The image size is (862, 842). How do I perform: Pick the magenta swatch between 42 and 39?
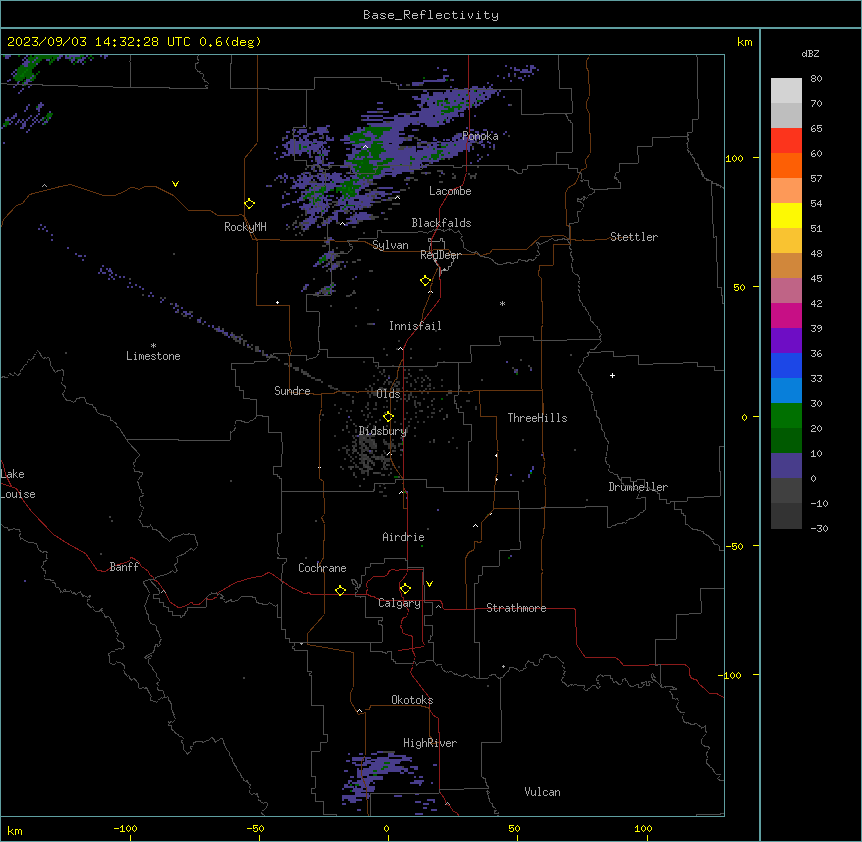tap(786, 315)
